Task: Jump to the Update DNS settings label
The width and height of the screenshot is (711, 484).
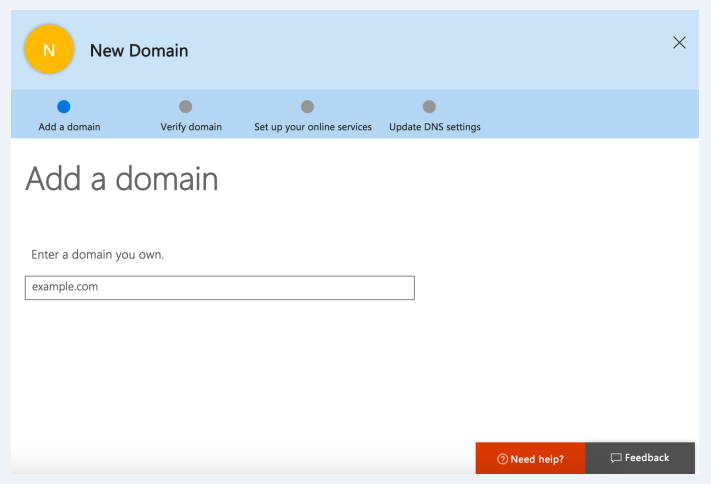Action: pyautogui.click(x=435, y=127)
